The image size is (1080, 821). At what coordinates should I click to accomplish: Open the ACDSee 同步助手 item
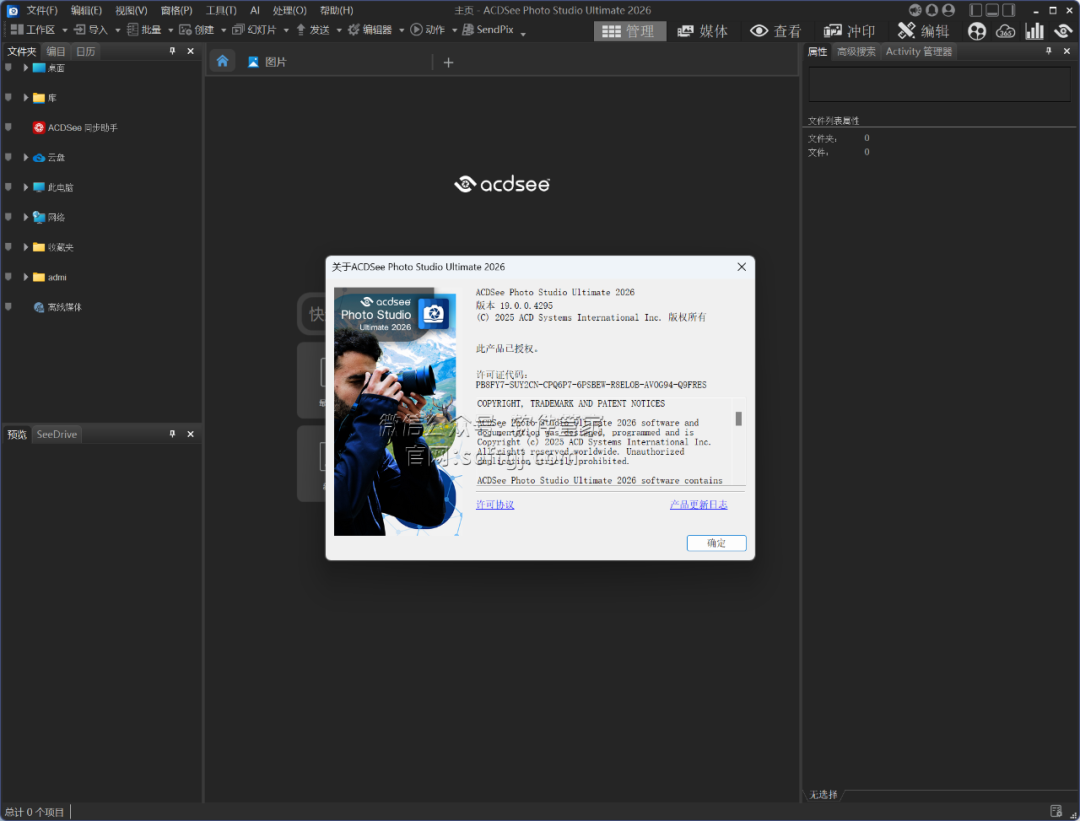coord(82,128)
